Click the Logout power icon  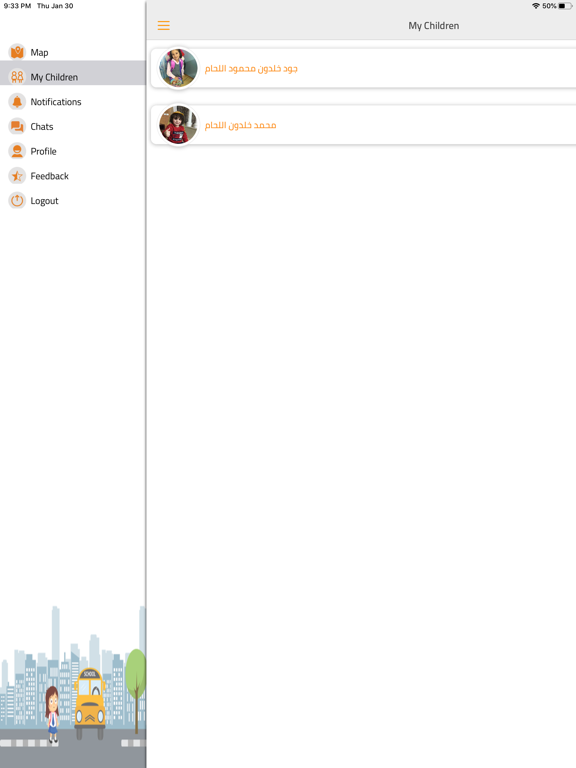(17, 200)
